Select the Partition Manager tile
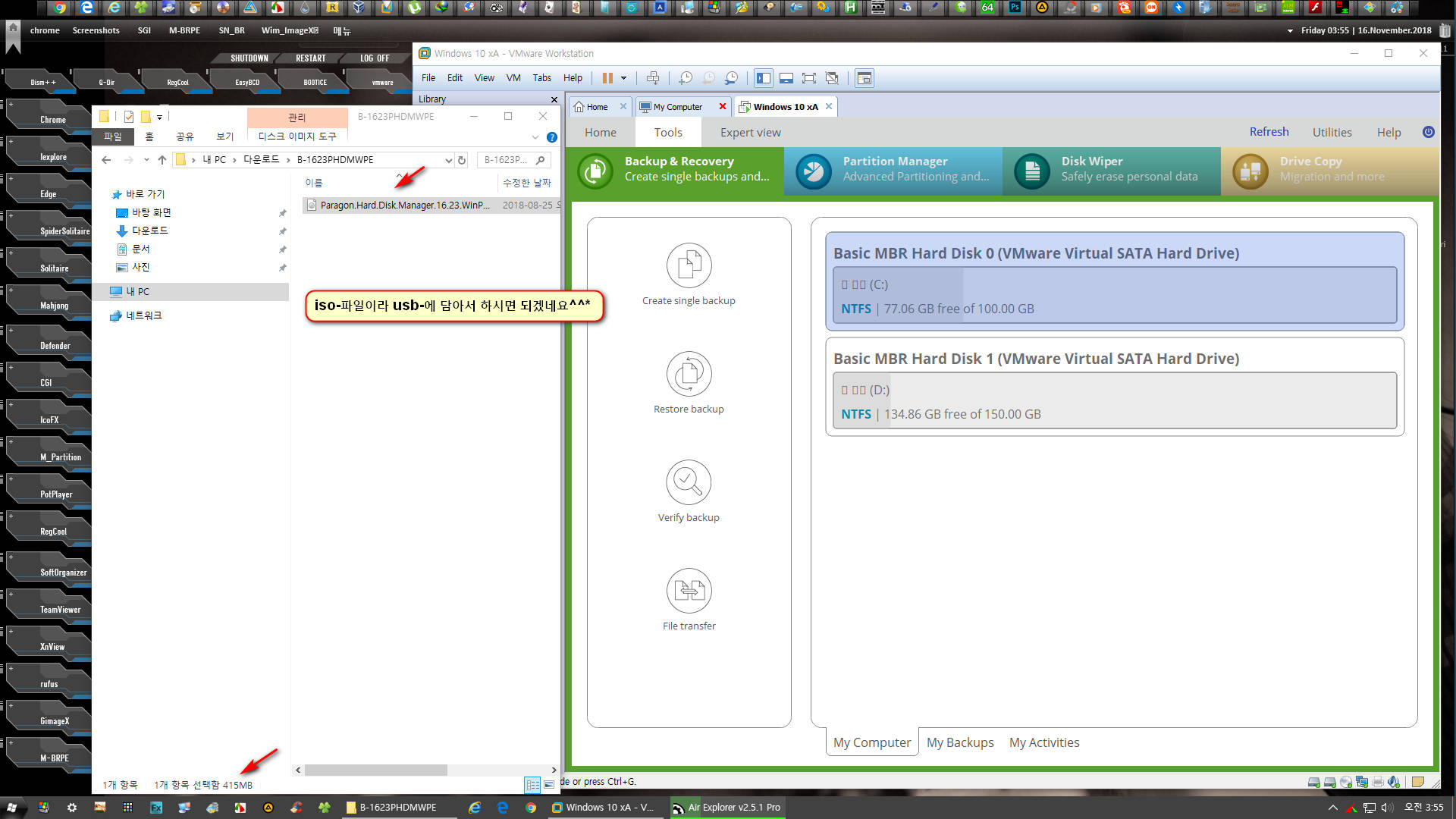The width and height of the screenshot is (1456, 819). [x=893, y=171]
